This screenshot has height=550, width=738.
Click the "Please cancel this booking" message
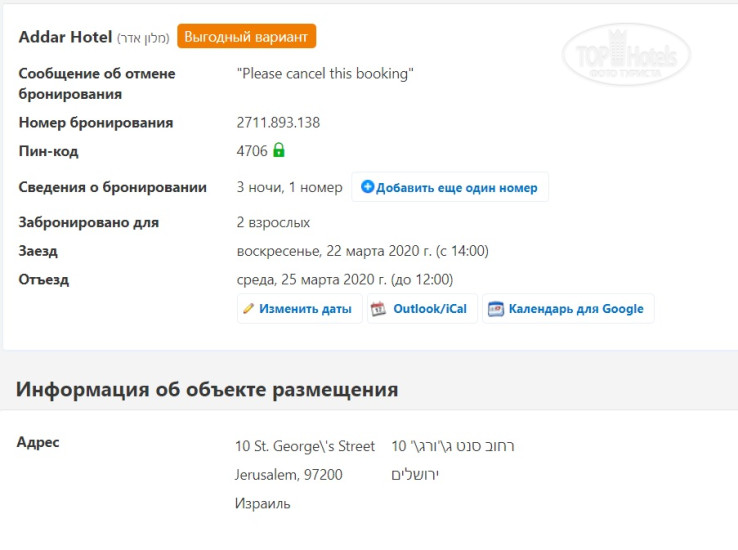click(x=325, y=74)
